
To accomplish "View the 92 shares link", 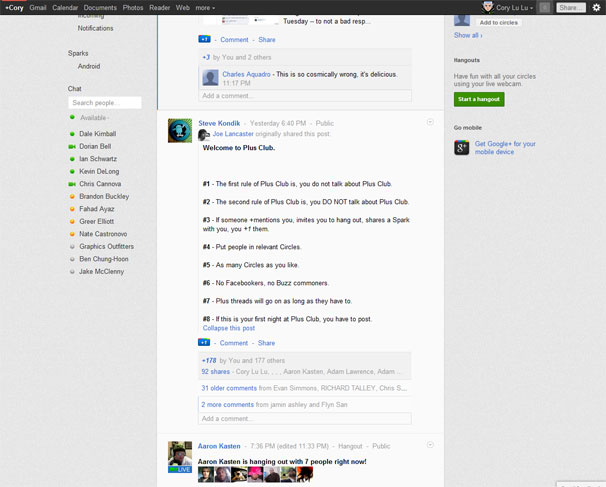I will coord(215,371).
